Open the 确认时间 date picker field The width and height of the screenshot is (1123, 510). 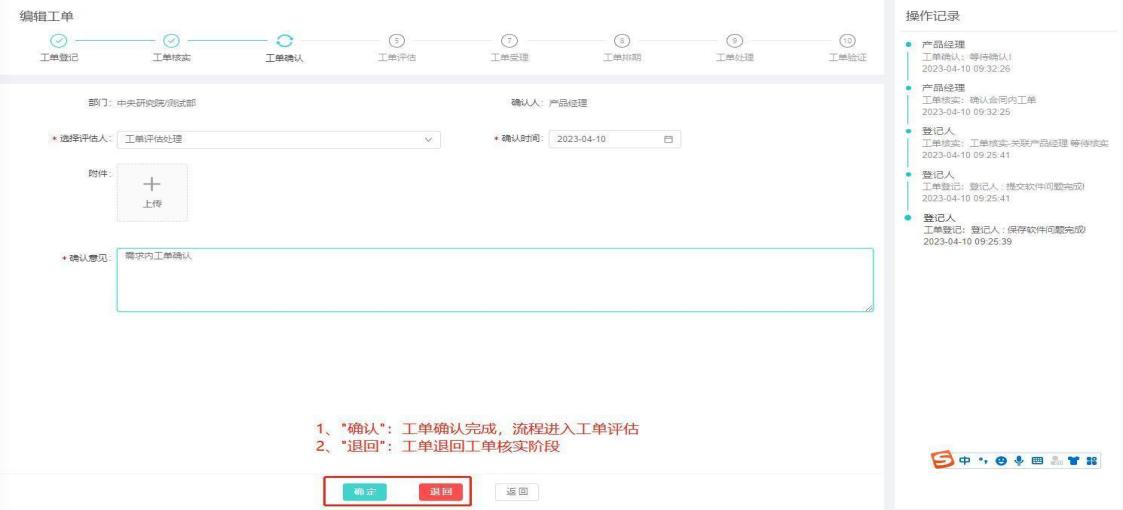(x=605, y=139)
